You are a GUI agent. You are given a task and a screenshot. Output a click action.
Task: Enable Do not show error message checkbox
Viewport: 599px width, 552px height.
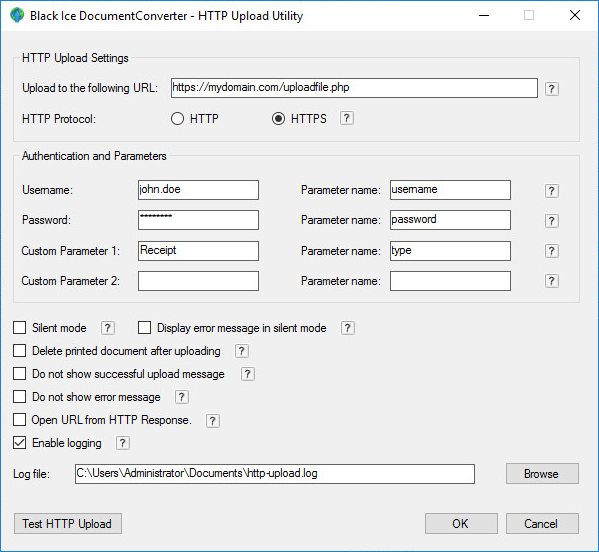(x=19, y=397)
